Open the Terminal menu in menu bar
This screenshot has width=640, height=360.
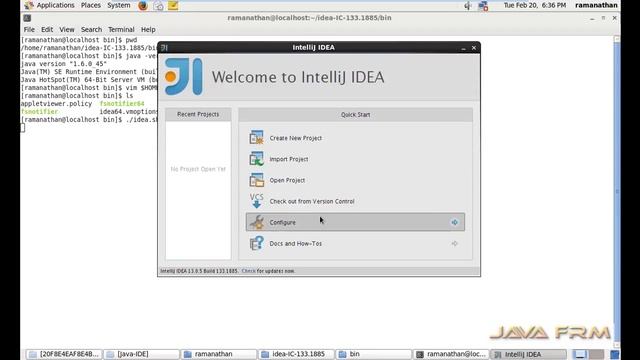(121, 29)
